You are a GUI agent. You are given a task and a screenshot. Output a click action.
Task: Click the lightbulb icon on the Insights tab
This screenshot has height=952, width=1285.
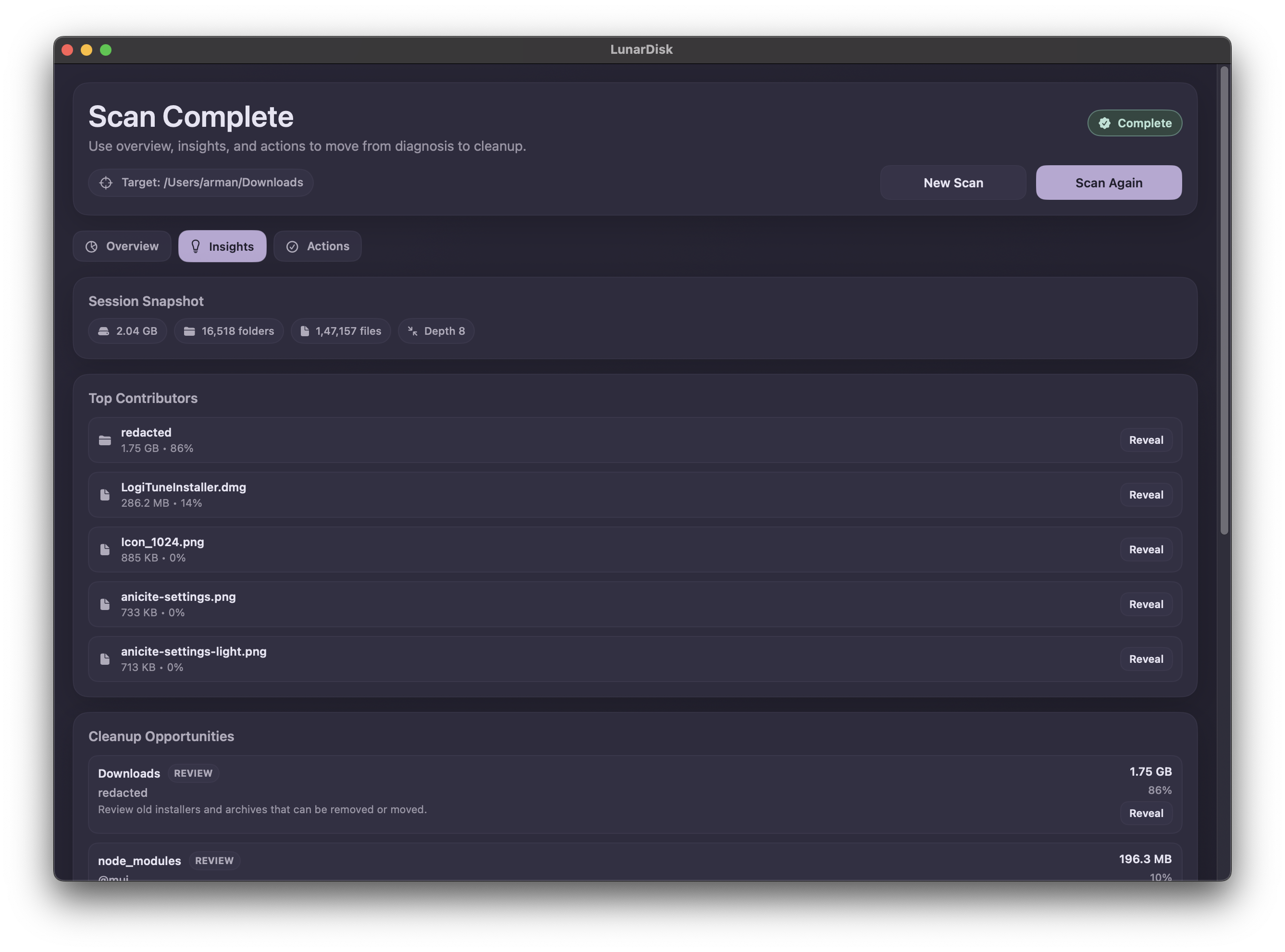196,246
